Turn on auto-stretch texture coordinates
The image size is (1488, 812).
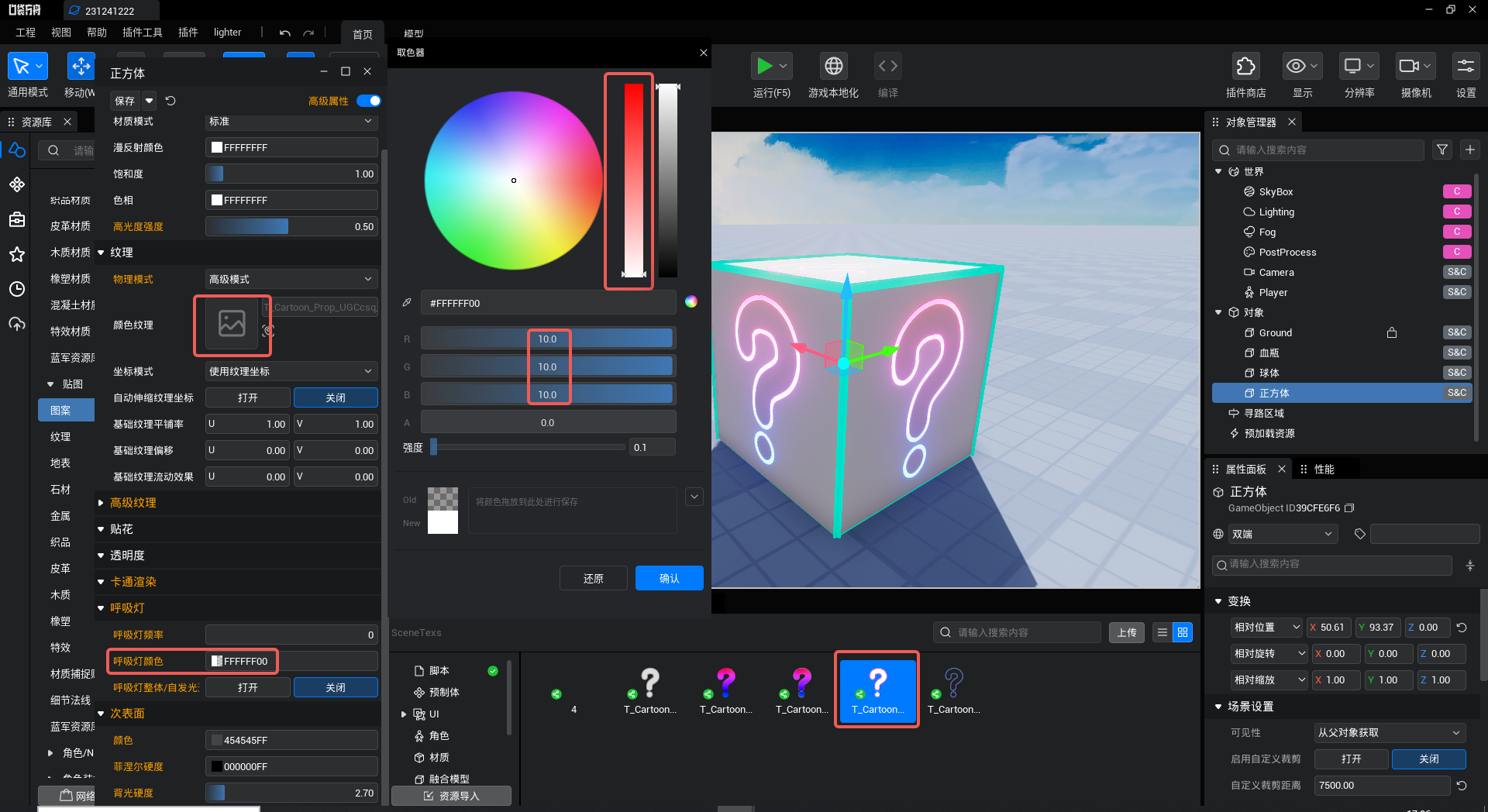pyautogui.click(x=248, y=397)
